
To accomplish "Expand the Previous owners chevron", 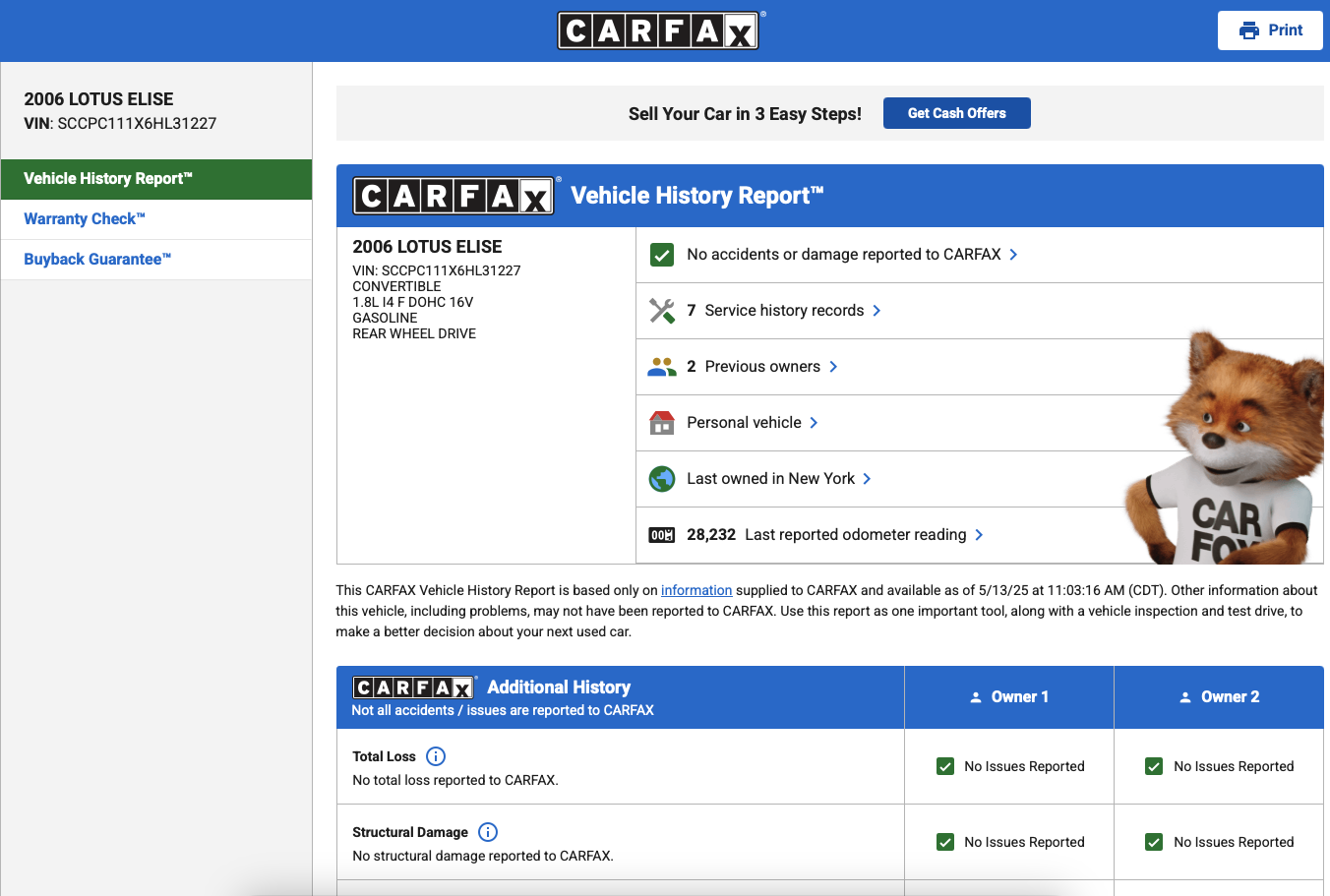I will point(833,367).
